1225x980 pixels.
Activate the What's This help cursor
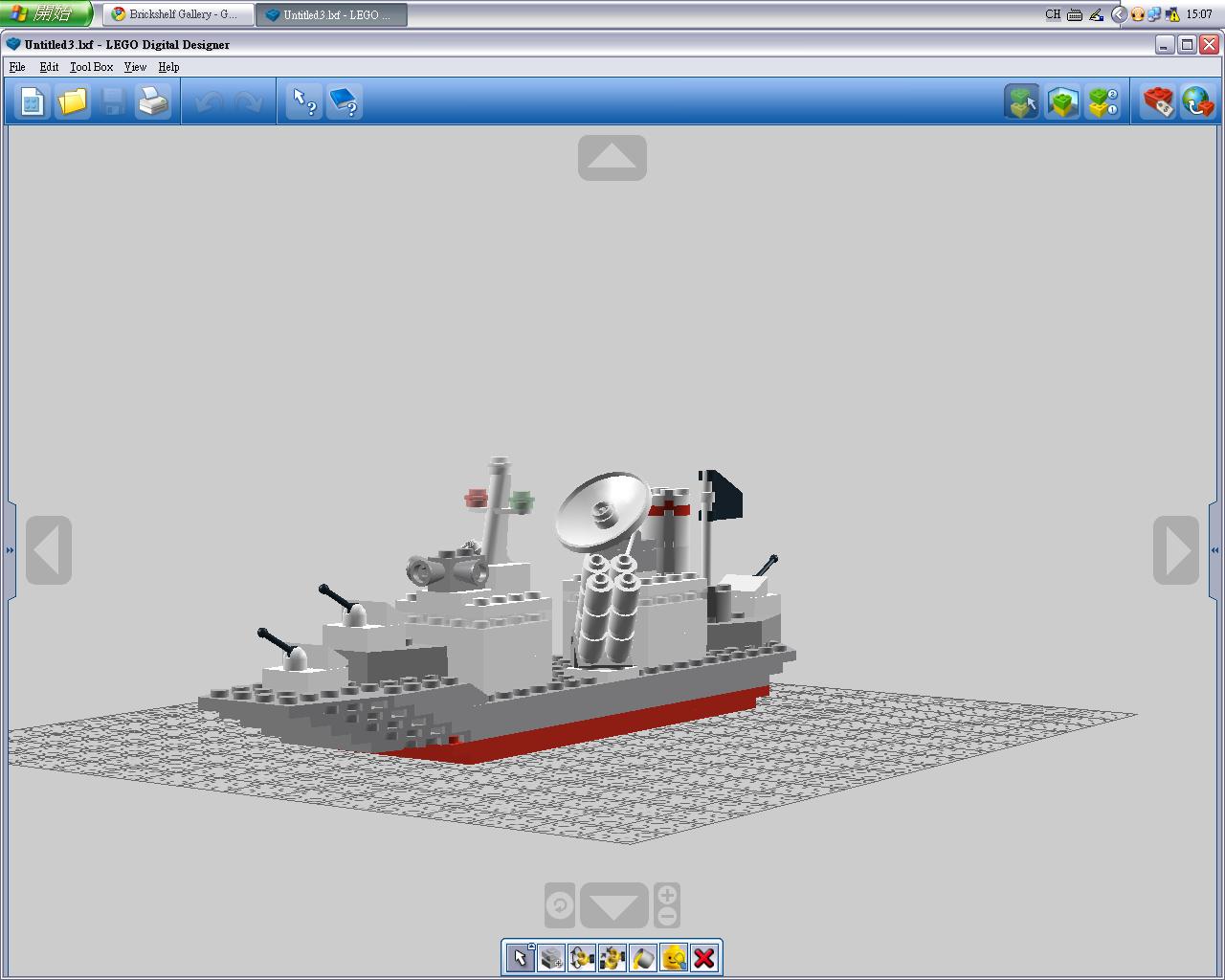[x=304, y=101]
